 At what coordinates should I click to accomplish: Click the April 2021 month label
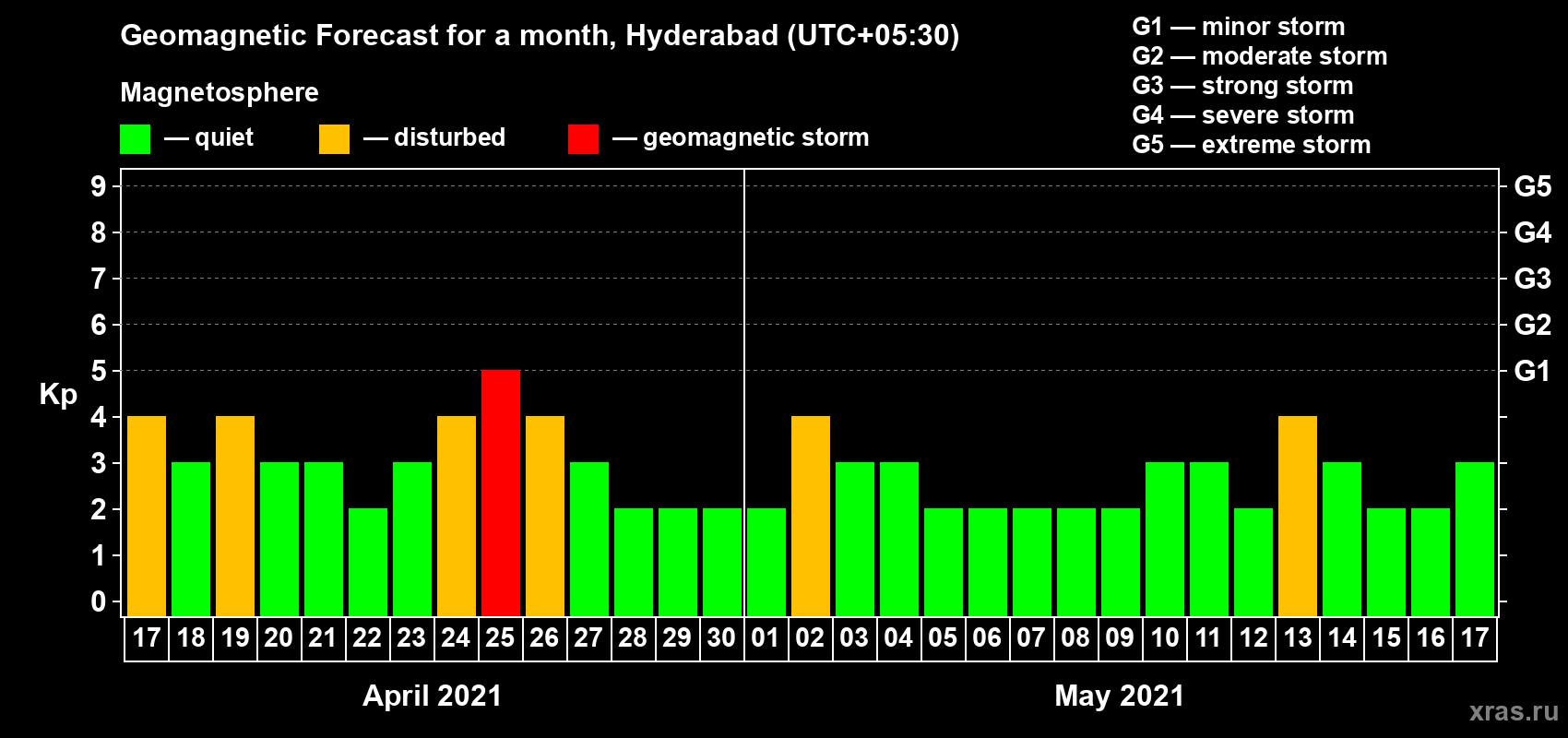pyautogui.click(x=432, y=696)
